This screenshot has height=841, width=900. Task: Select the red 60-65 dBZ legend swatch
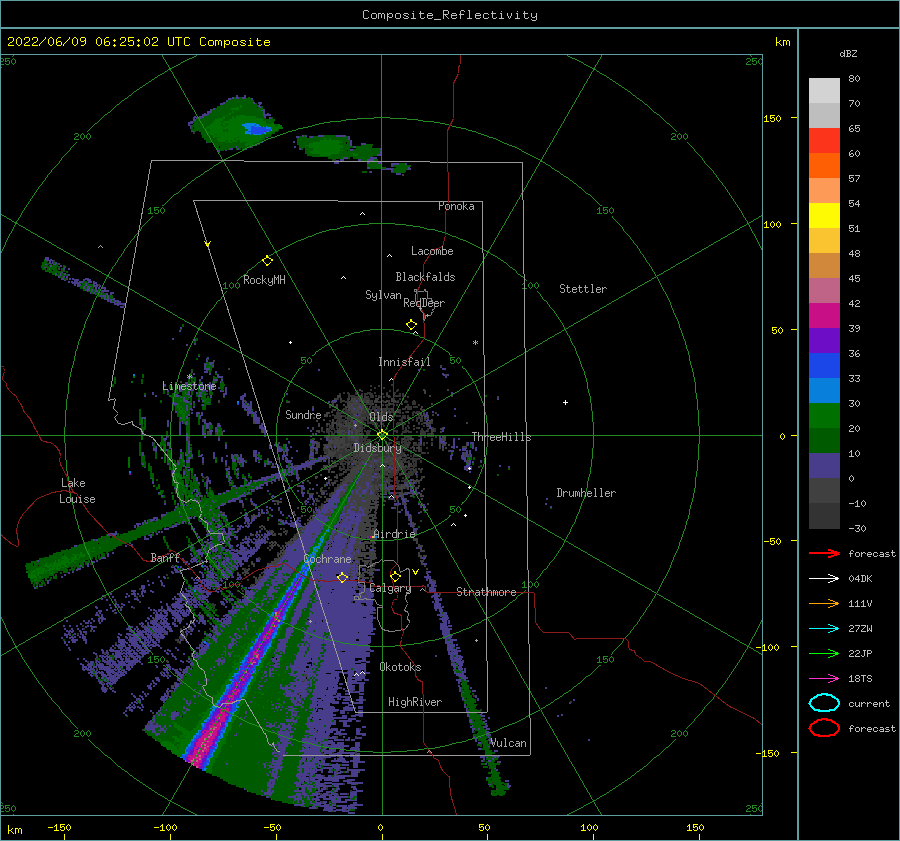point(824,141)
